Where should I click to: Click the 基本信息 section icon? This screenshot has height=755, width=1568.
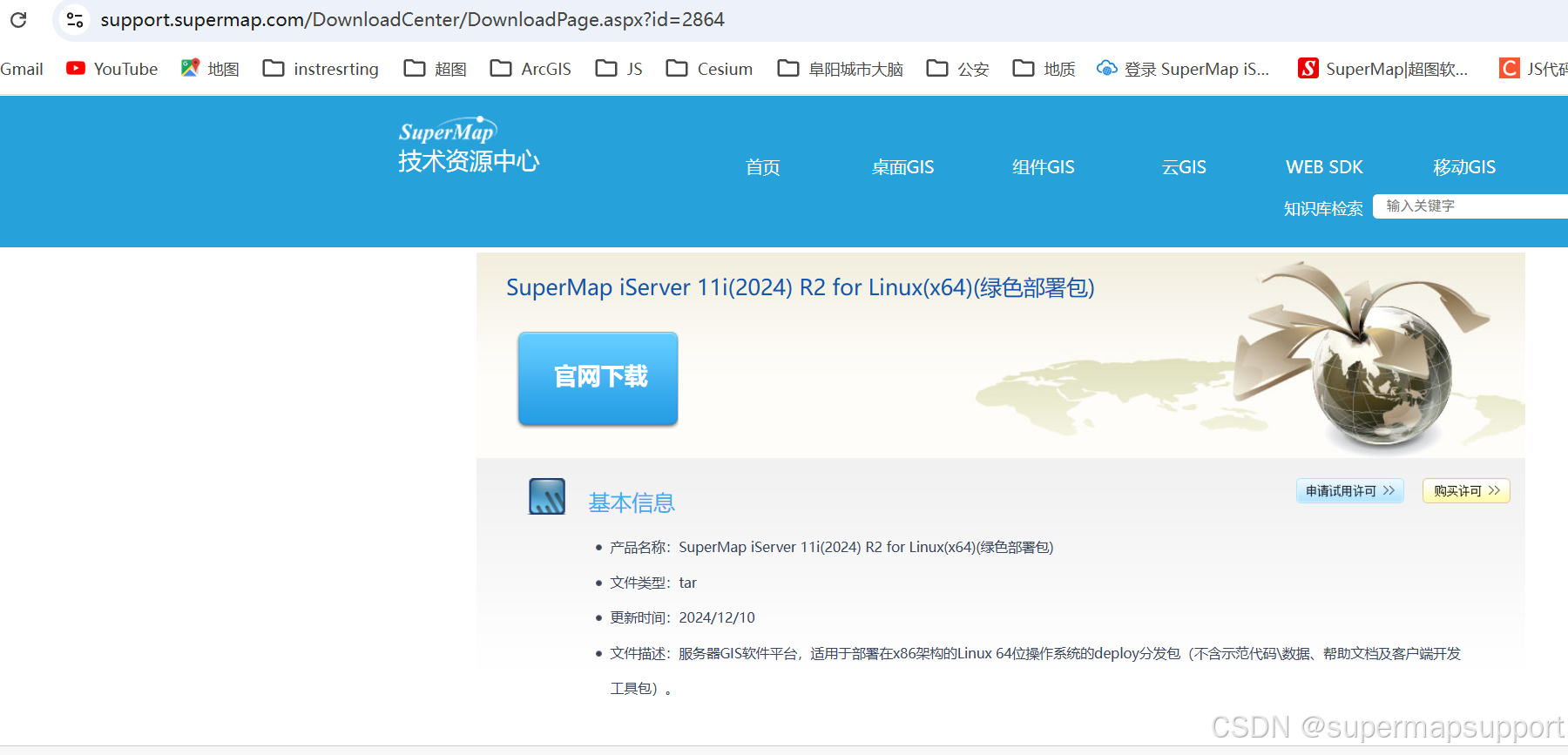[547, 496]
